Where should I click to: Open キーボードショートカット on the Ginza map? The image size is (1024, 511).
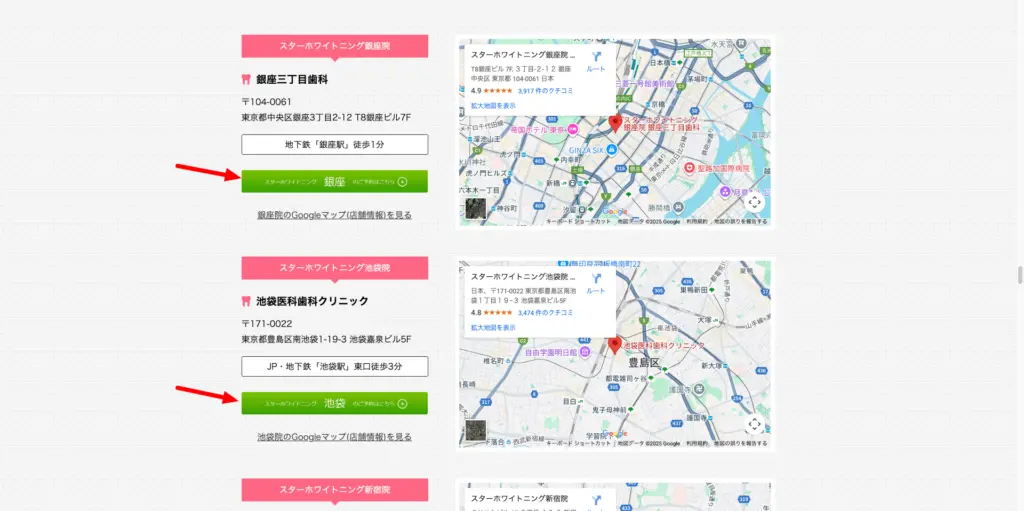click(x=579, y=222)
